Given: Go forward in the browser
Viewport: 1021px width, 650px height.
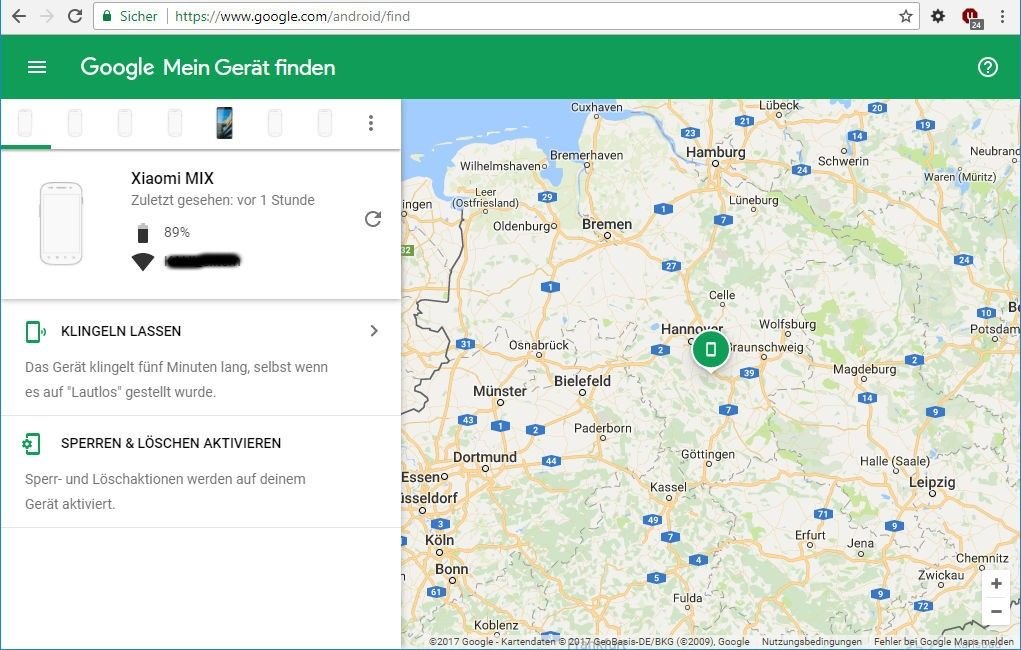Looking at the screenshot, I should click(47, 16).
